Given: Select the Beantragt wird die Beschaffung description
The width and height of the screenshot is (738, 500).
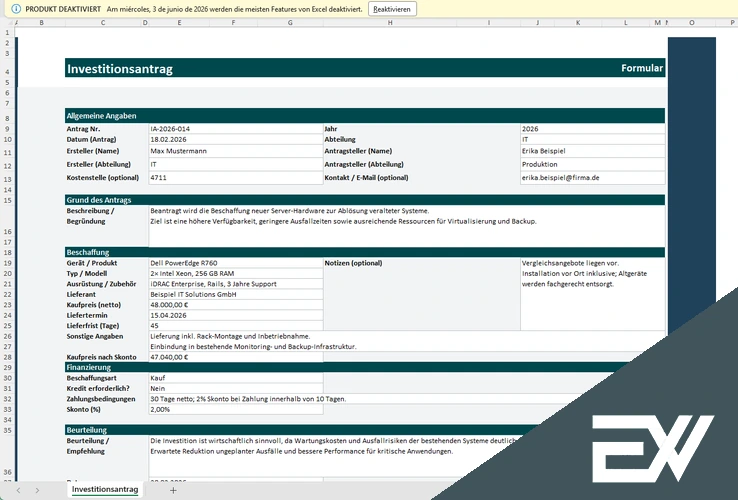Looking at the screenshot, I should click(x=407, y=226).
